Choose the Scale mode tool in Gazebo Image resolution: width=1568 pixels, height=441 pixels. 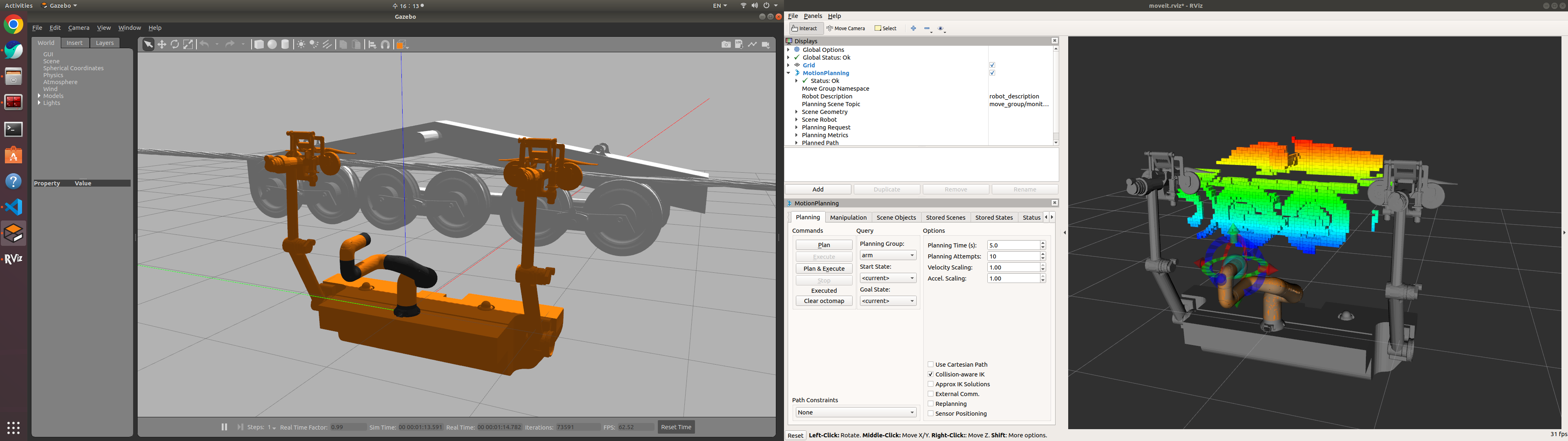click(189, 45)
